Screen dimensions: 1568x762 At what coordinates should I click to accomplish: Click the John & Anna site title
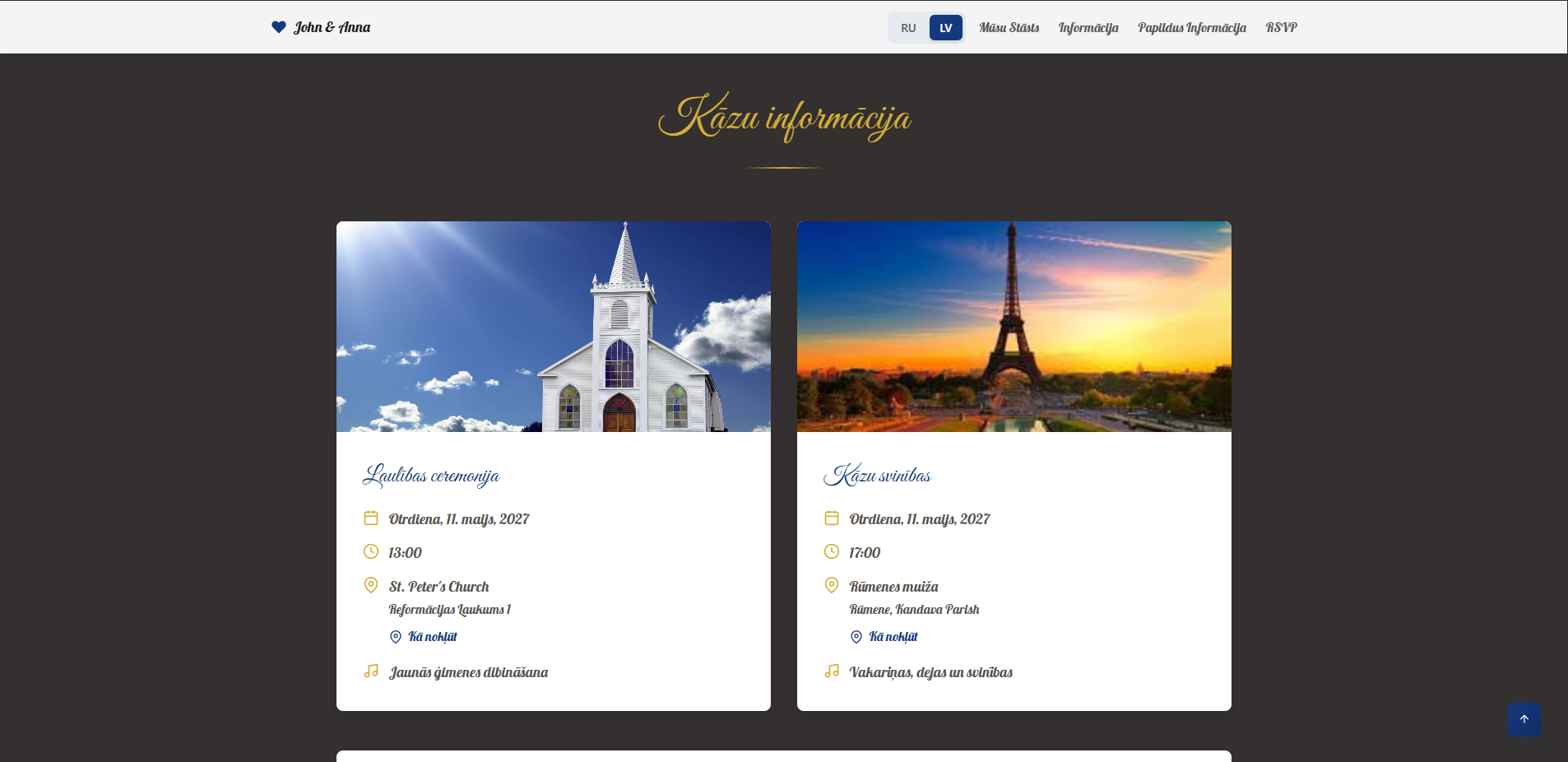(332, 27)
